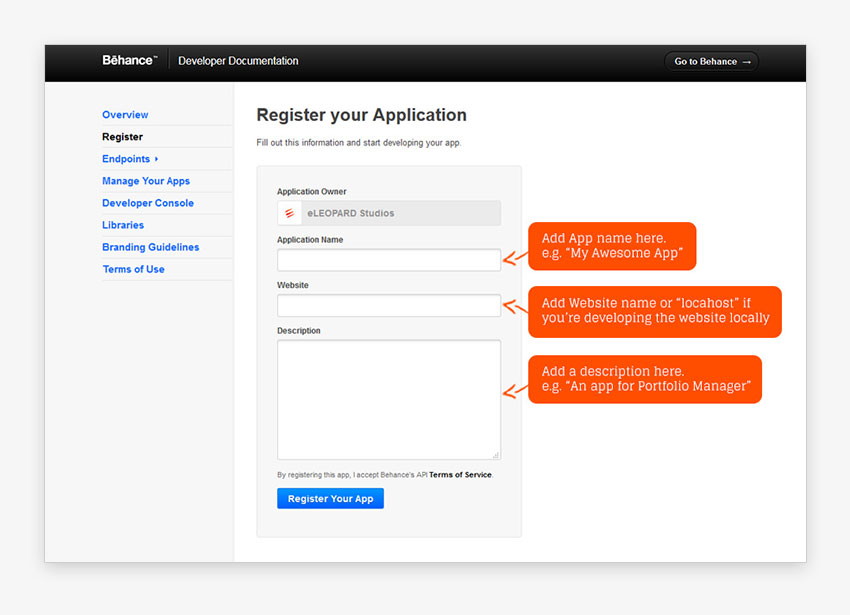Expand the Endpoints arrow in the sidebar
The image size is (850, 615).
(157, 159)
